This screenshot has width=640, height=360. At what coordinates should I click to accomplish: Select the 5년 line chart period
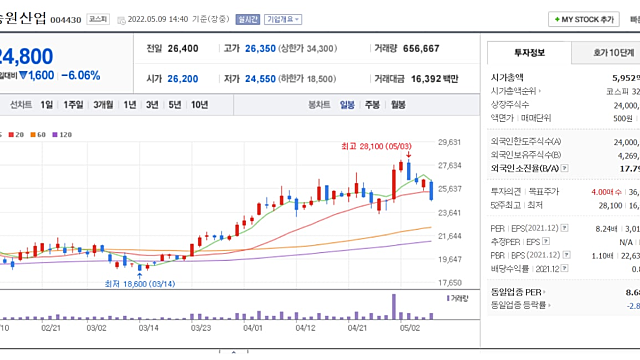click(x=175, y=105)
